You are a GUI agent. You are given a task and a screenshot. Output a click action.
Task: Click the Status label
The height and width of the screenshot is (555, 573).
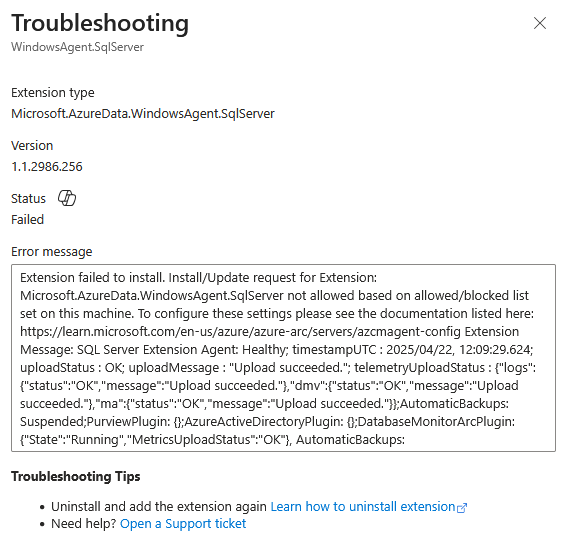28,198
